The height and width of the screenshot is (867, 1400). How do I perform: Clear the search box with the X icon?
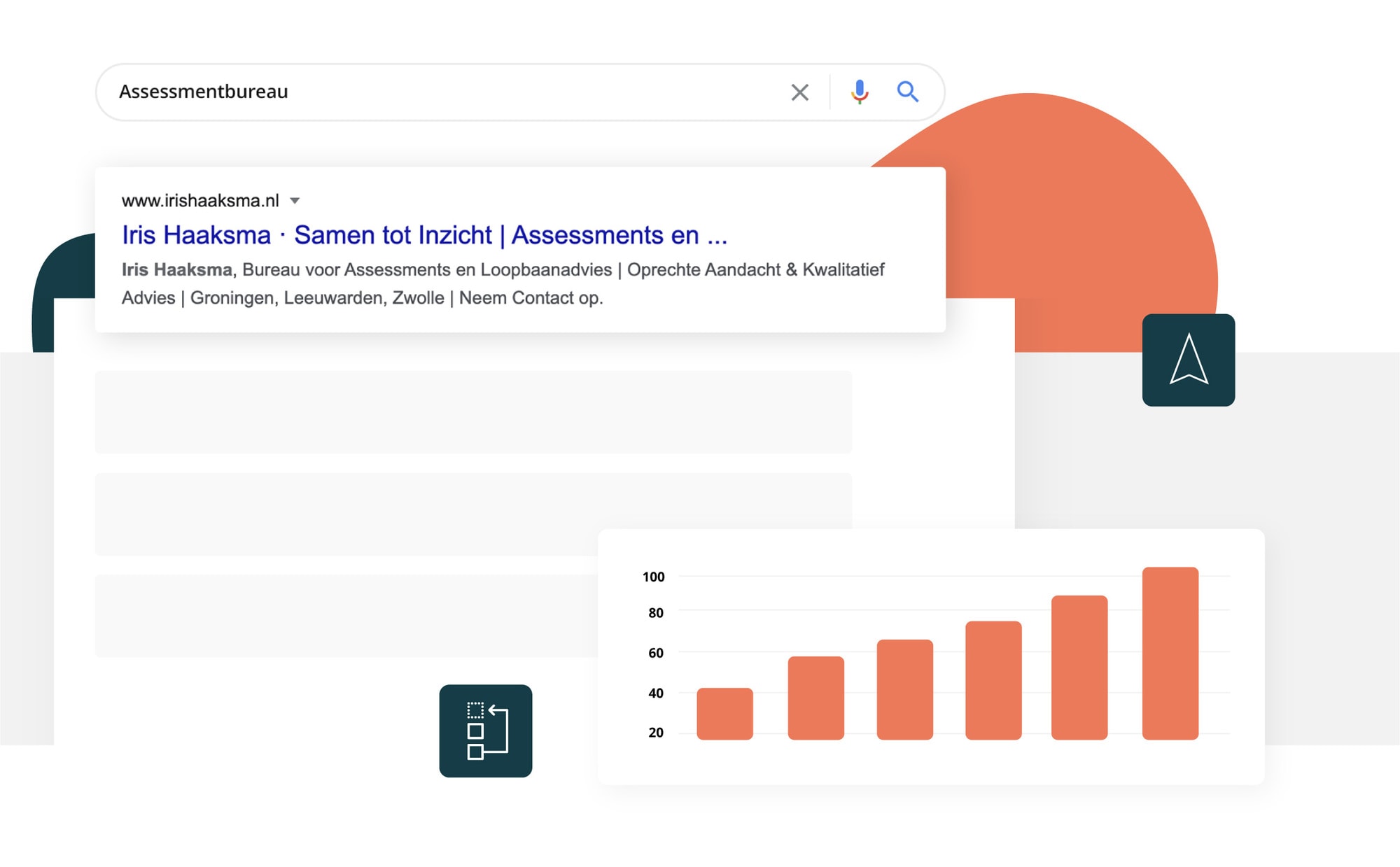(x=799, y=92)
